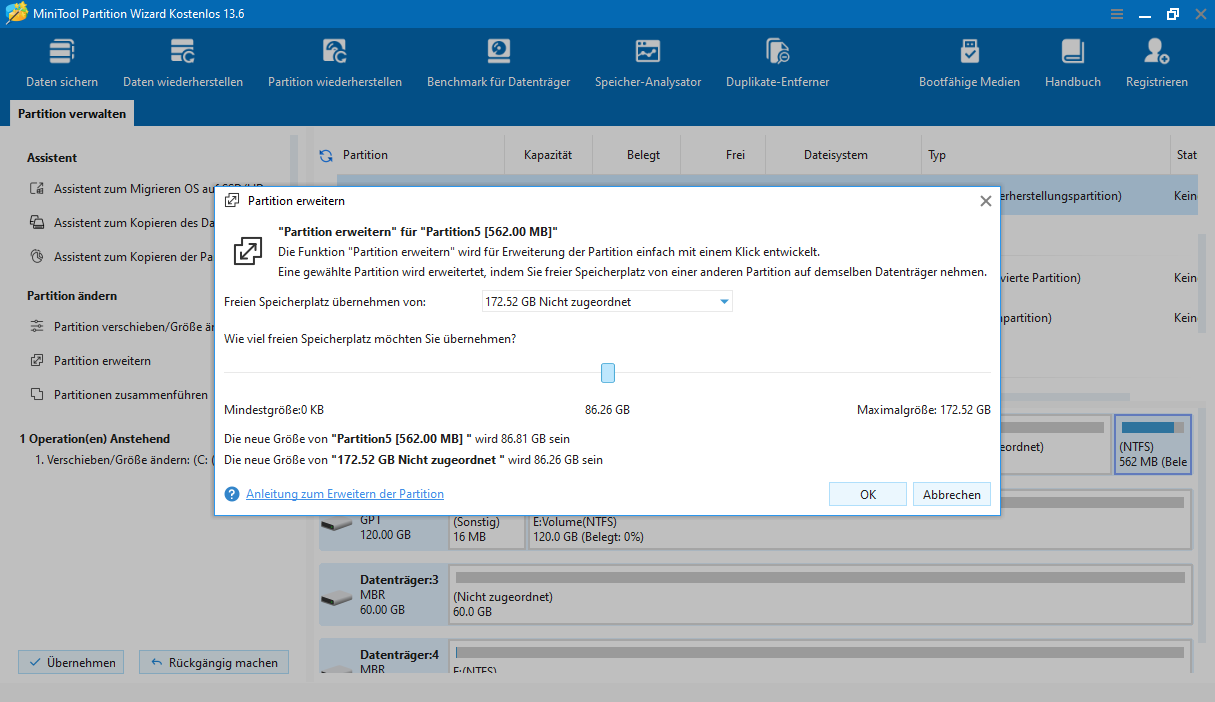Open Anleitung zum Erweitern der Partition link
The width and height of the screenshot is (1215, 702).
(x=345, y=494)
